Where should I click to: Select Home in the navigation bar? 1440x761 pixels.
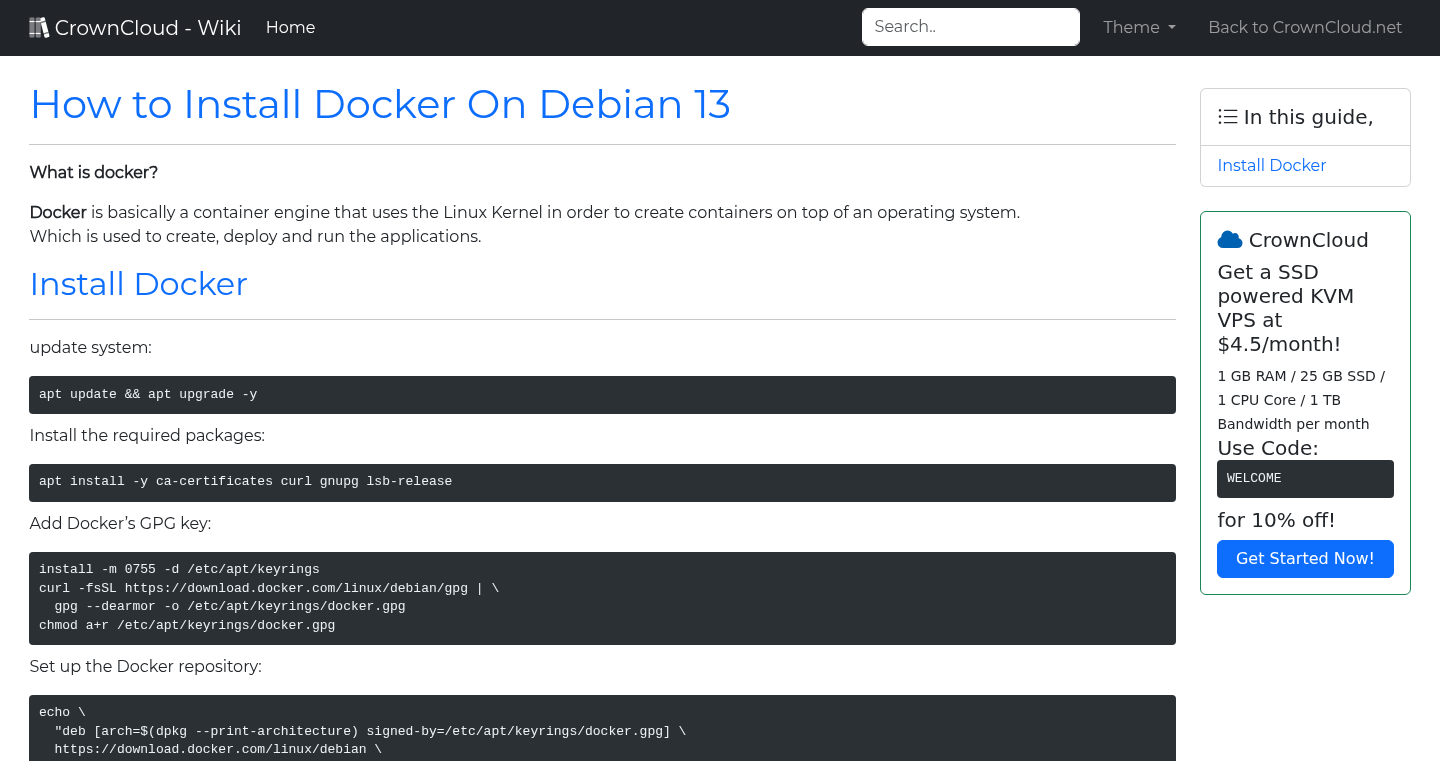click(290, 27)
